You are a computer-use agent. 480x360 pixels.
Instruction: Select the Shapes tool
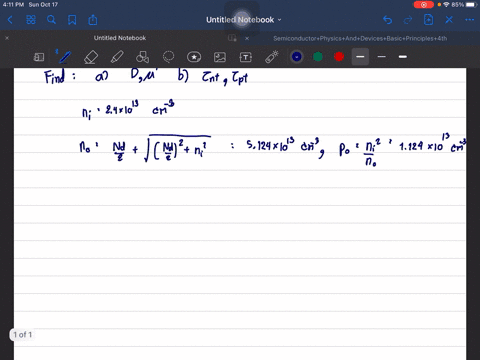pyautogui.click(x=142, y=57)
